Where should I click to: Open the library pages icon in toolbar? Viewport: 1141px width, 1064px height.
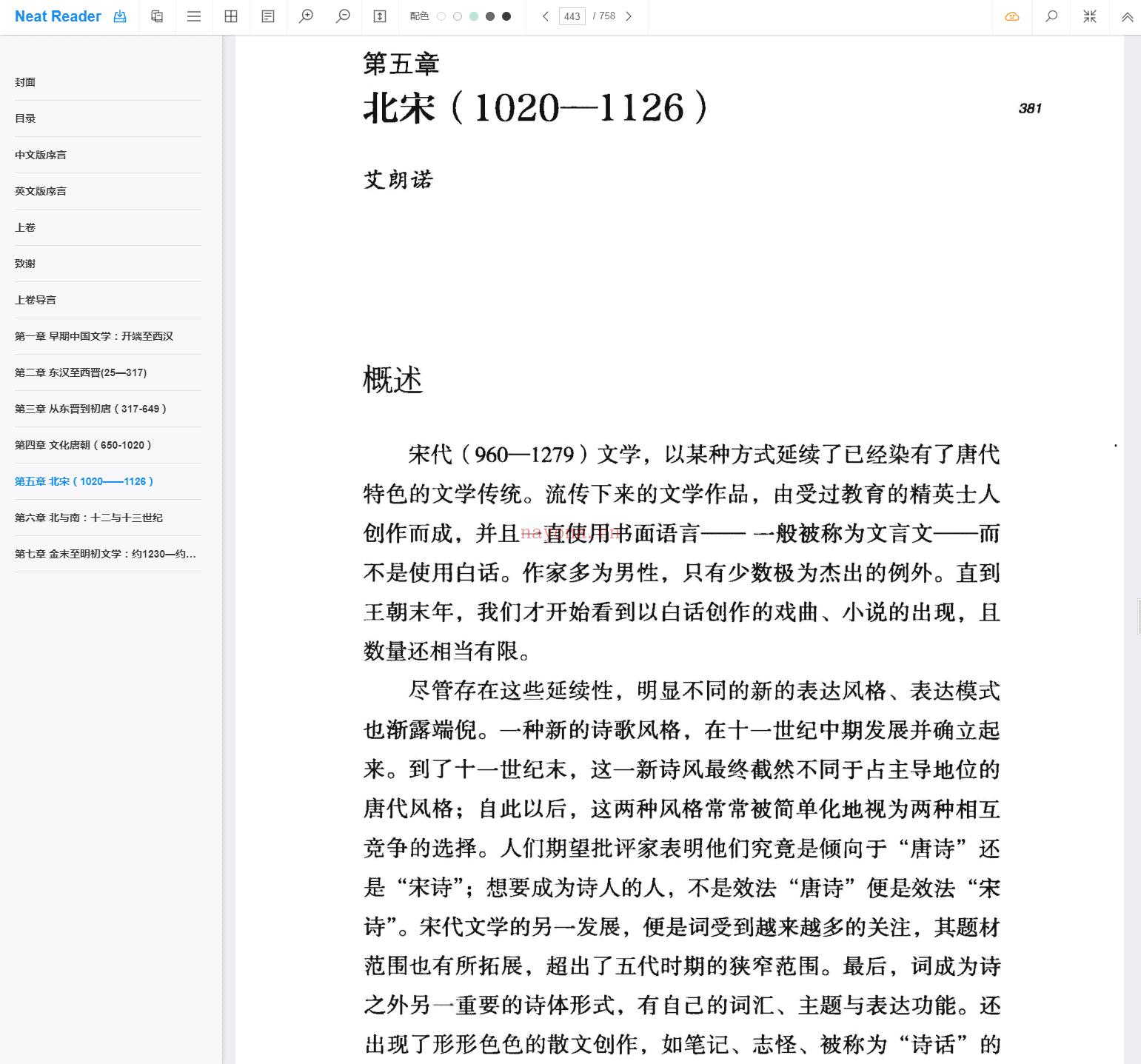pos(157,16)
